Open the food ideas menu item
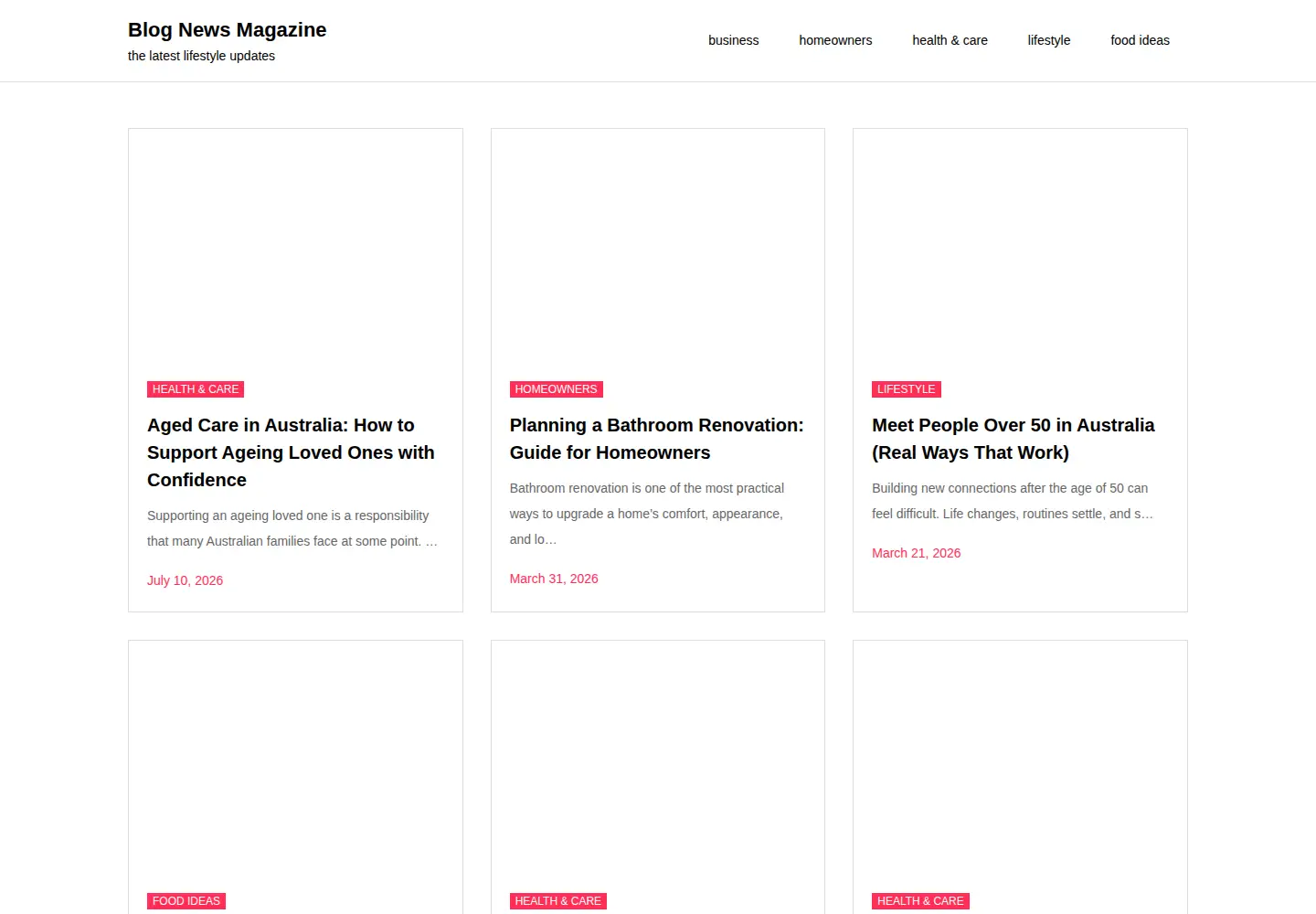This screenshot has width=1316, height=914. click(x=1140, y=40)
